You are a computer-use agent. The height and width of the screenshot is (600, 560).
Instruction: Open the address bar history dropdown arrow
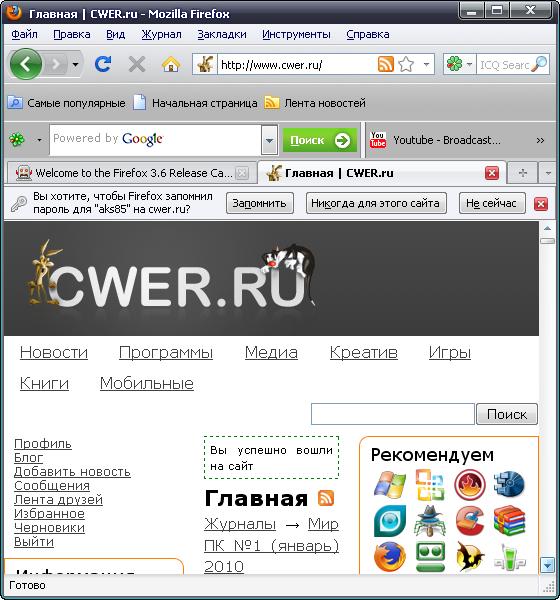tap(426, 64)
